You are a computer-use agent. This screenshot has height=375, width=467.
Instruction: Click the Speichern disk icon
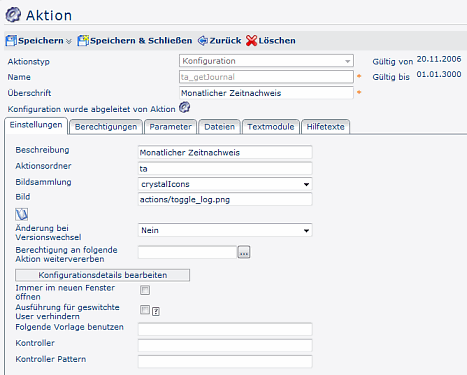tap(11, 41)
